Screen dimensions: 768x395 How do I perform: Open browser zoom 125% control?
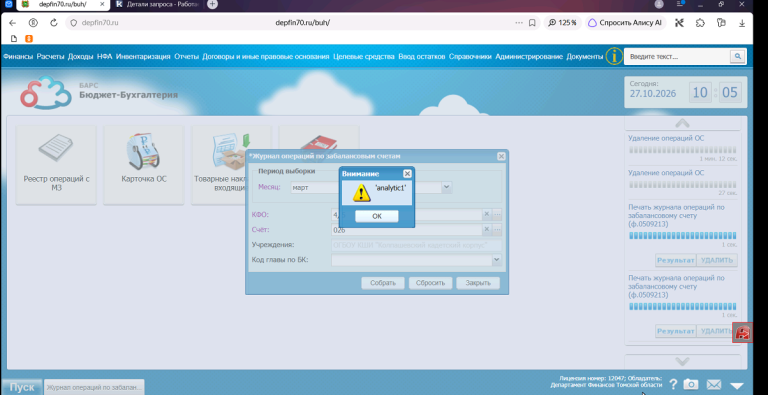(562, 23)
